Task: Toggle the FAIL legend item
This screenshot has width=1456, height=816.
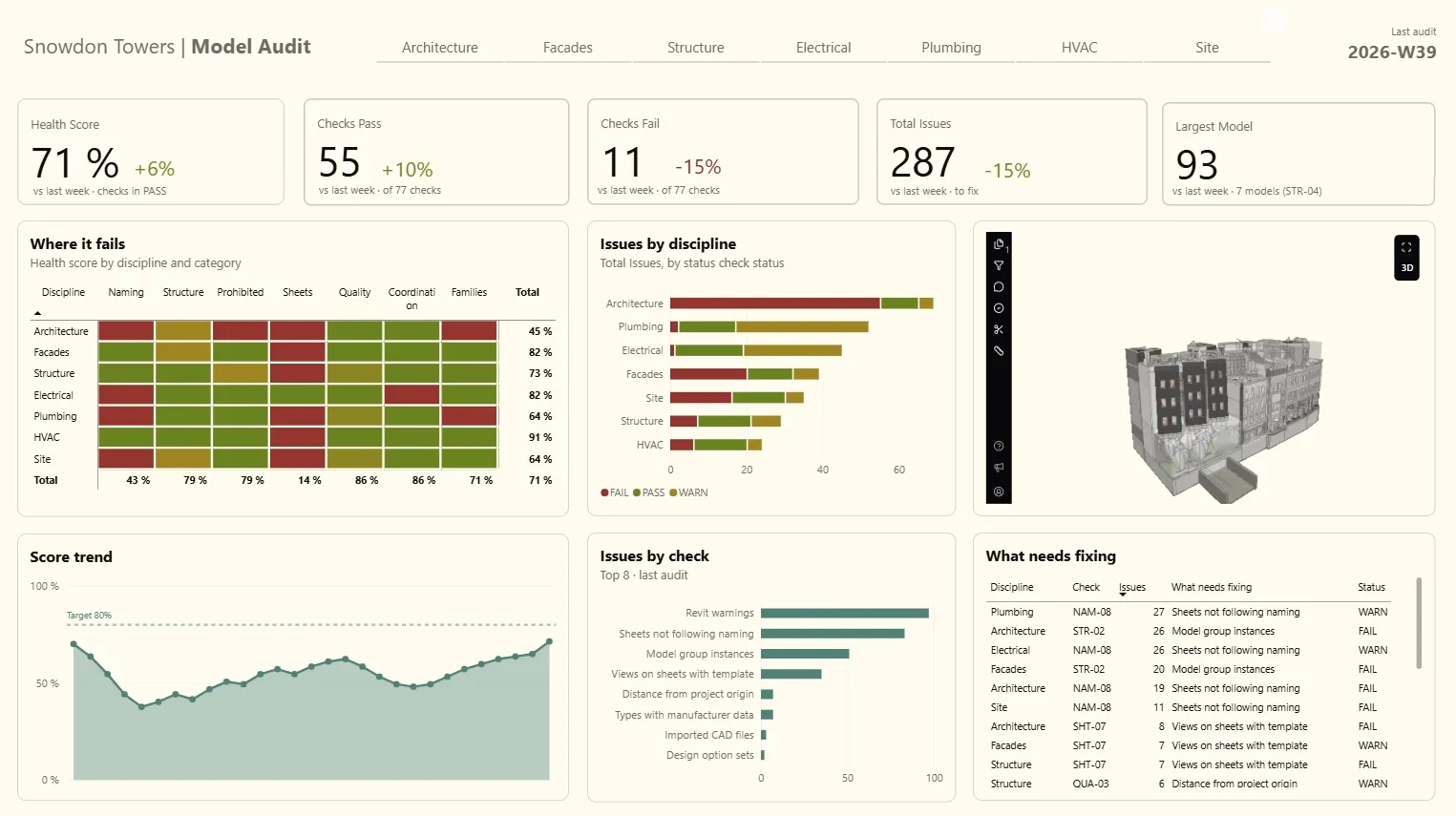Action: (x=615, y=492)
